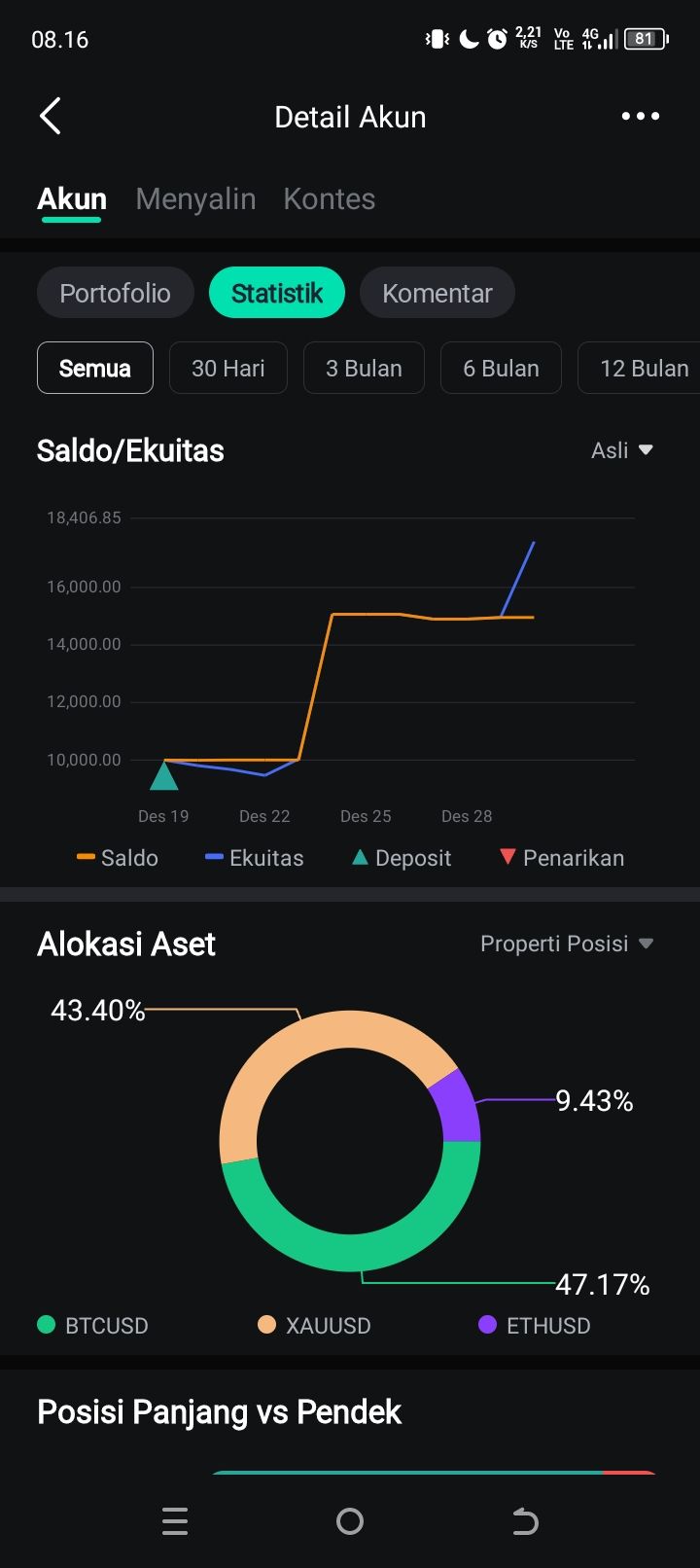The width and height of the screenshot is (700, 1568).
Task: Switch to the Menyalin tab
Action: pyautogui.click(x=195, y=199)
